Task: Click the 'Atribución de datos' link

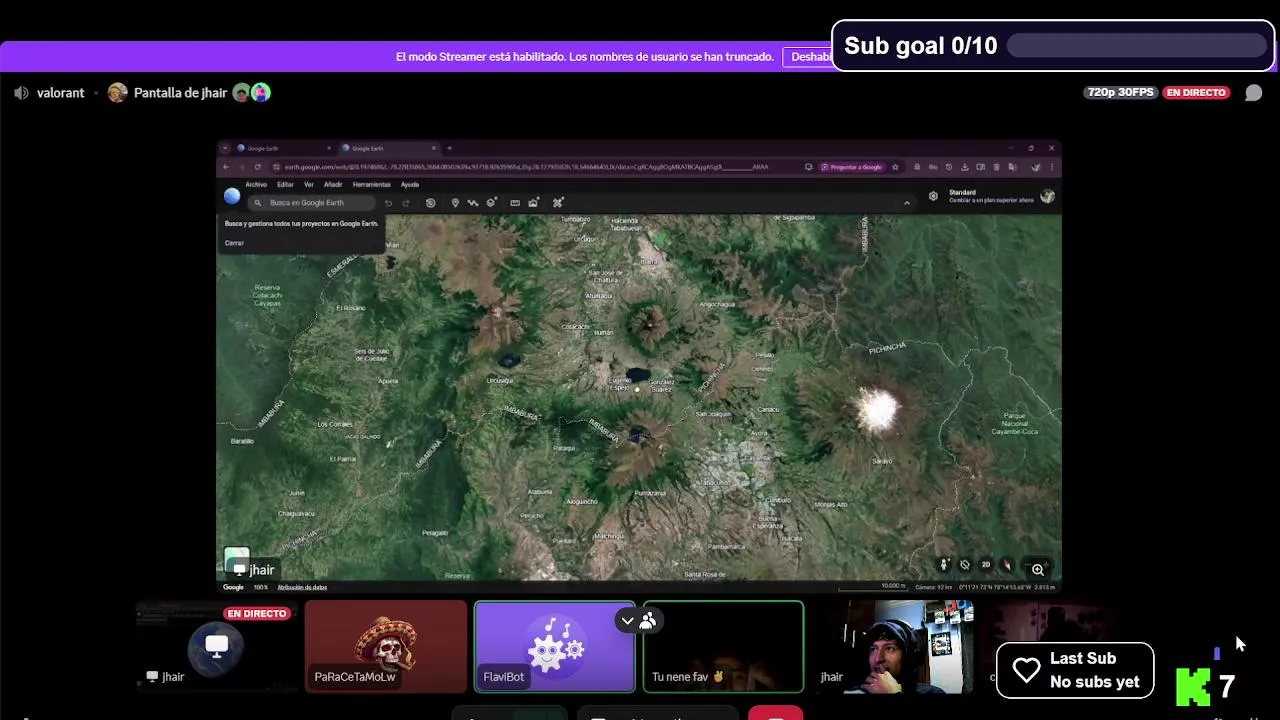Action: [302, 587]
